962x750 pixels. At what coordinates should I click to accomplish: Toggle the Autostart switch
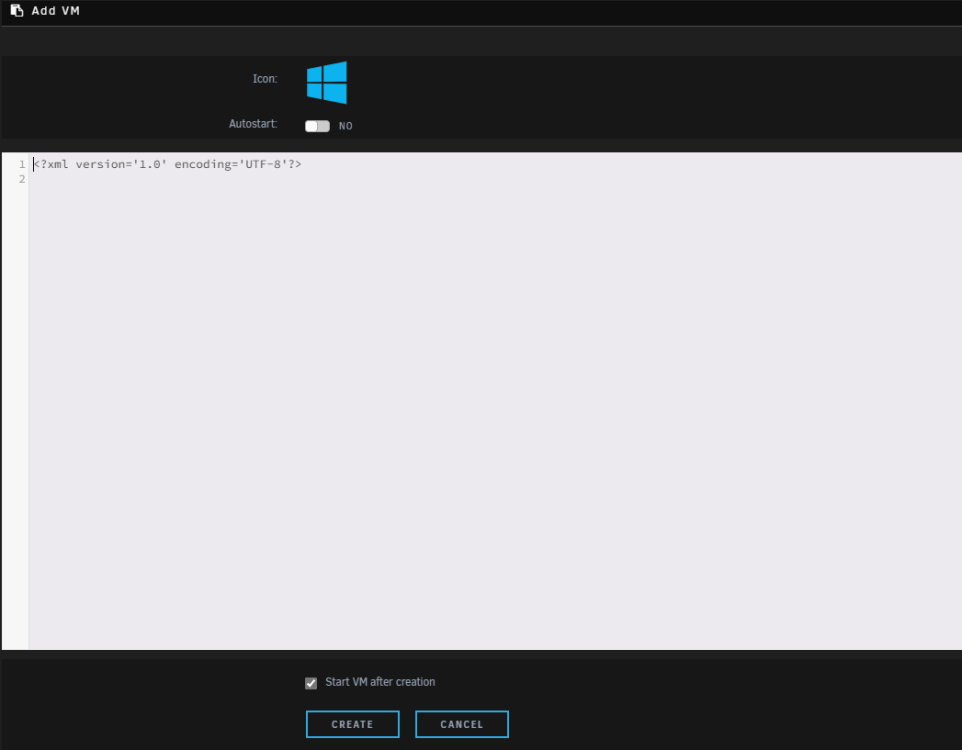[x=317, y=126]
